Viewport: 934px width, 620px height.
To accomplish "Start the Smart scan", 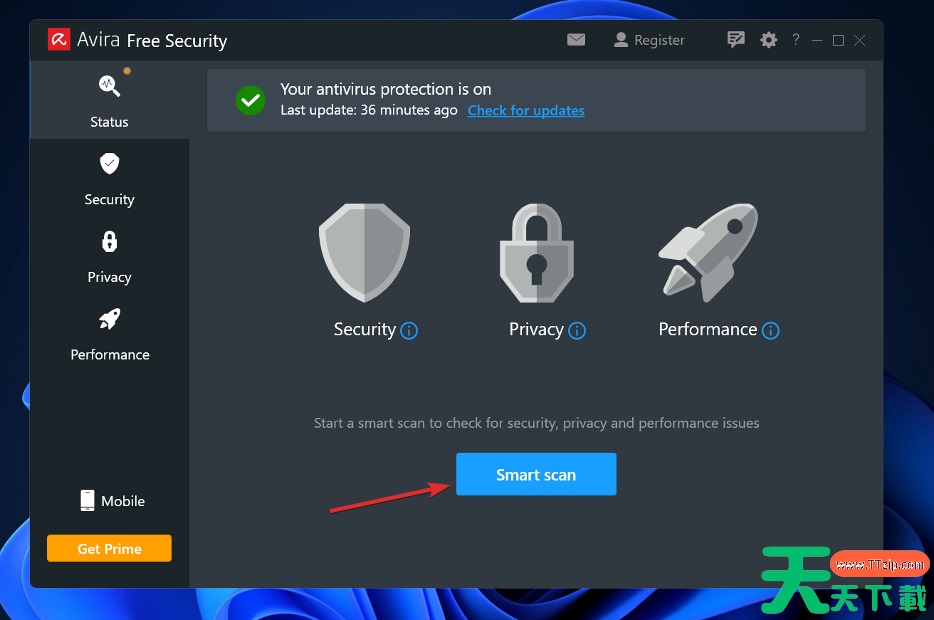I will 536,474.
